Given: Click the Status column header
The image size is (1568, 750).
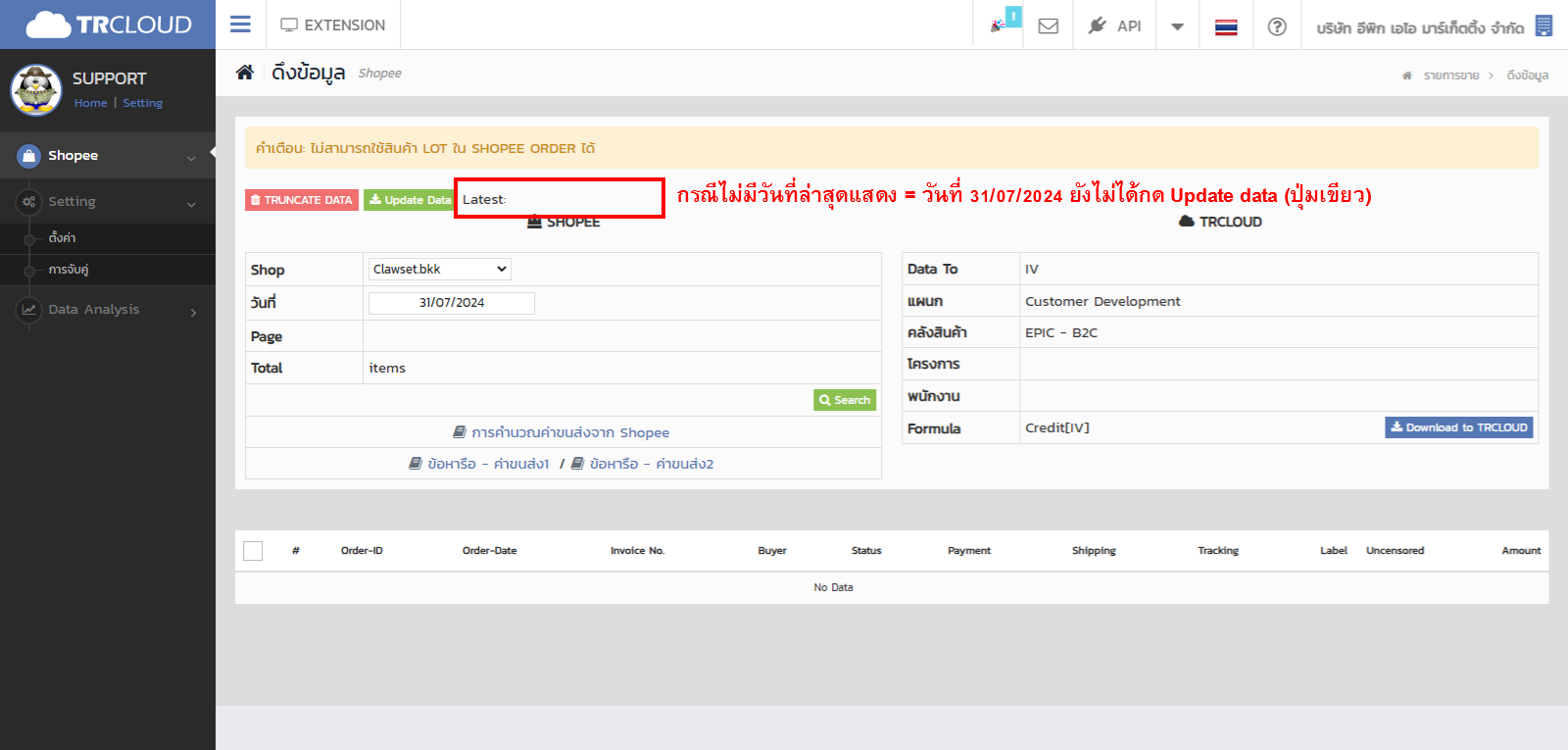Looking at the screenshot, I should tap(866, 551).
